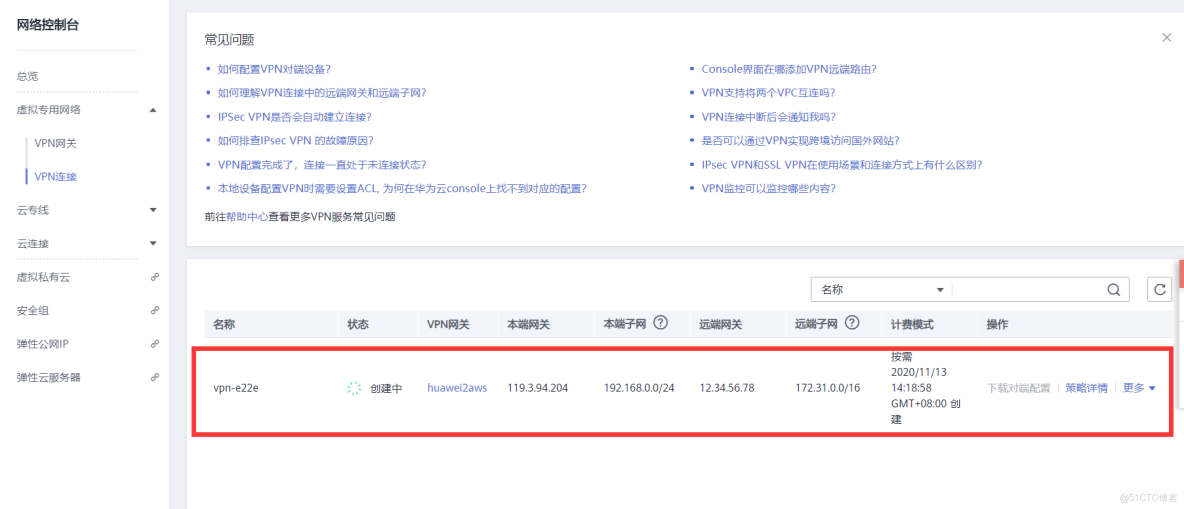Click link icon beside 弹性公网IP
1184x509 pixels.
pos(155,344)
